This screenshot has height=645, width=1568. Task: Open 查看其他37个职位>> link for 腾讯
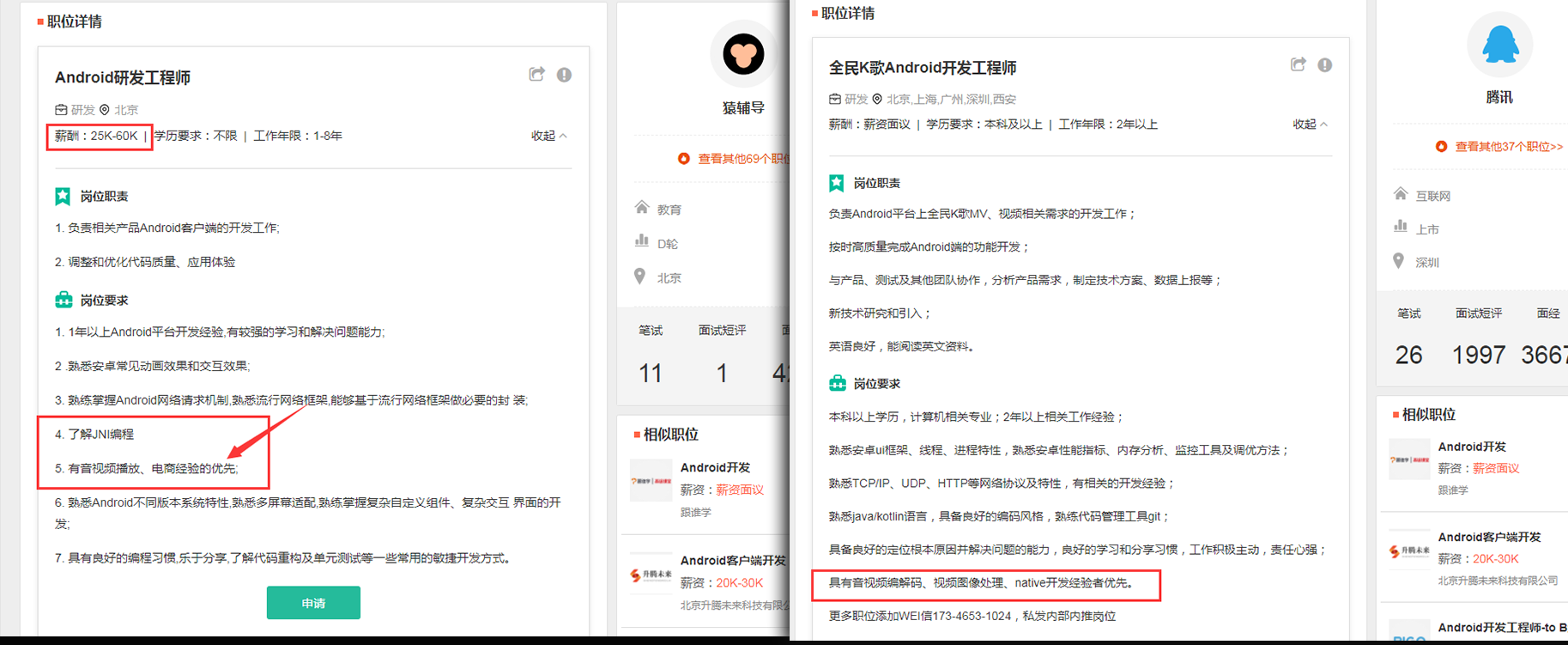click(1509, 147)
